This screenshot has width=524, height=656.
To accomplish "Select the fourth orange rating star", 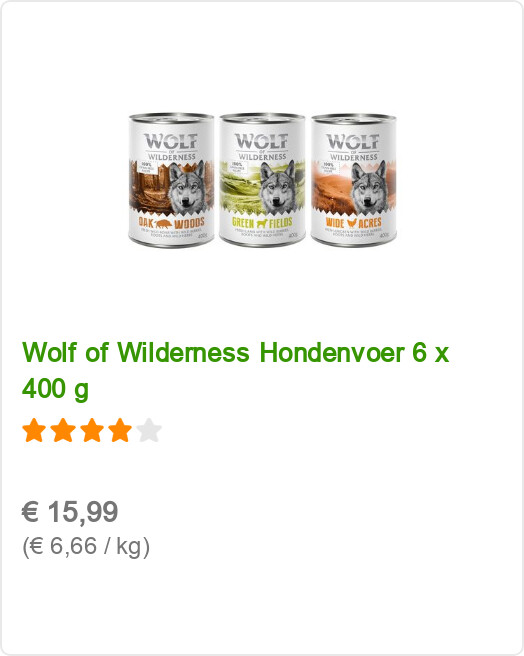I will pos(120,430).
